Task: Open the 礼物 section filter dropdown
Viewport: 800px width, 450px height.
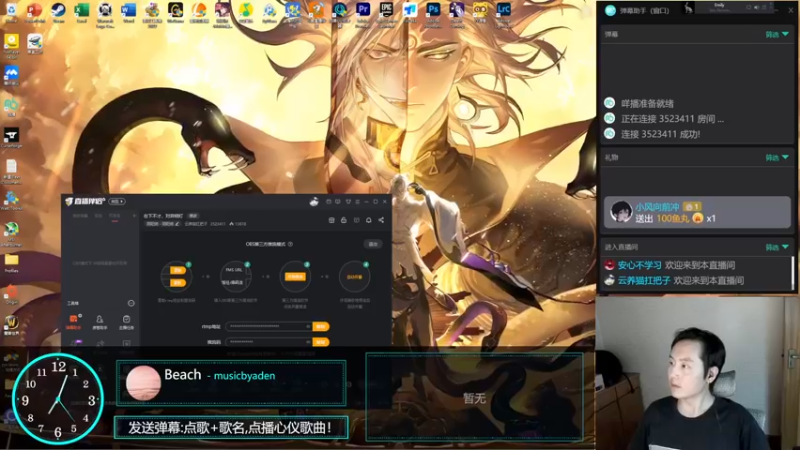Action: [777, 158]
